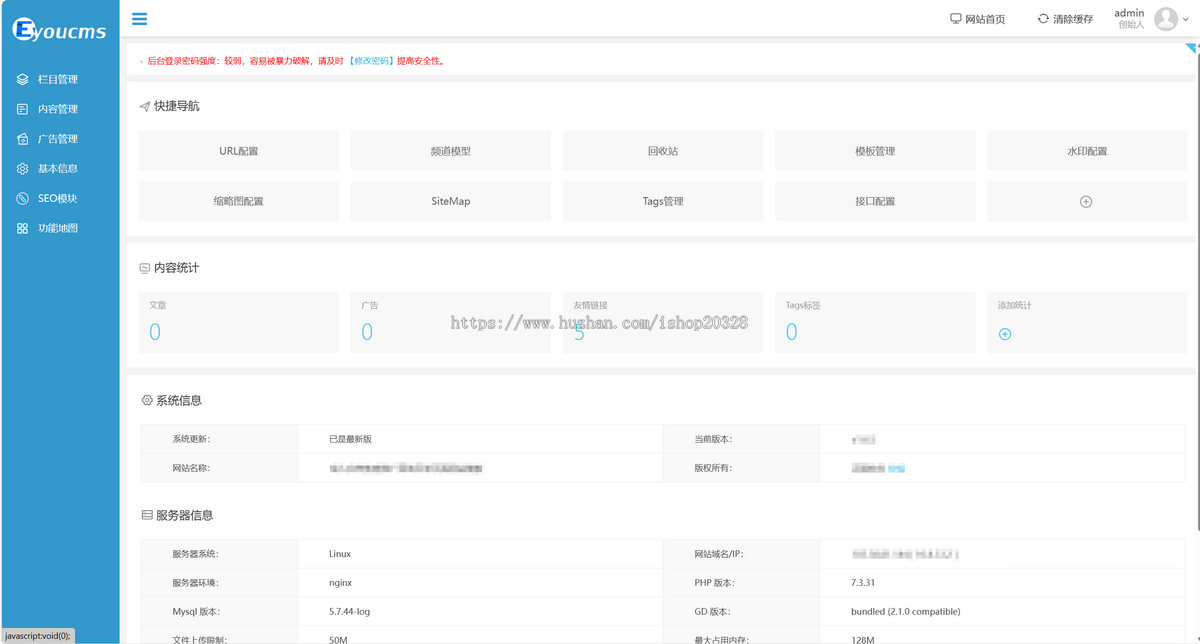The width and height of the screenshot is (1200, 644).
Task: Click the icon beside 内容统计 heading
Action: click(x=145, y=268)
